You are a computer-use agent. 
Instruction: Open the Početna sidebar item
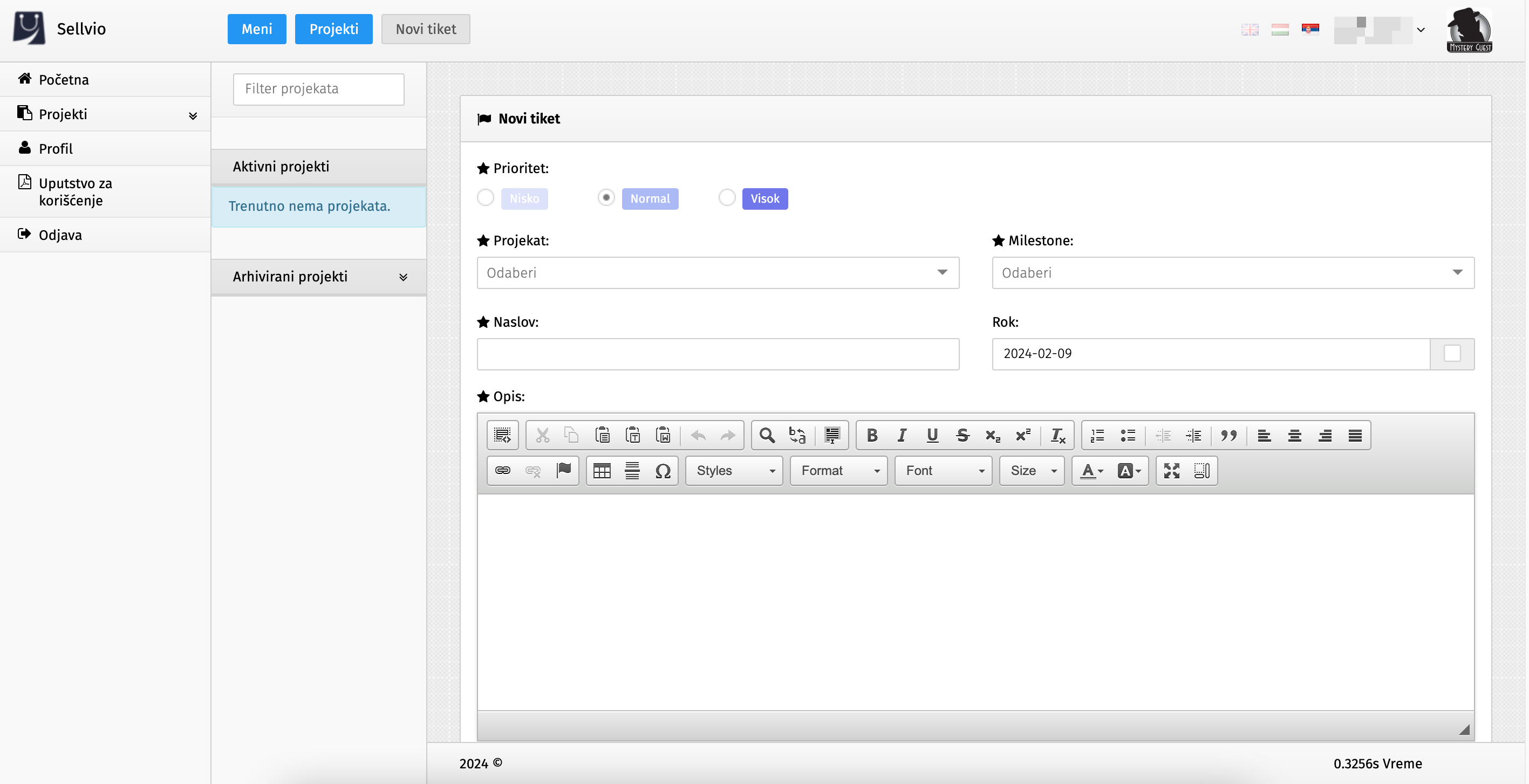pos(106,79)
